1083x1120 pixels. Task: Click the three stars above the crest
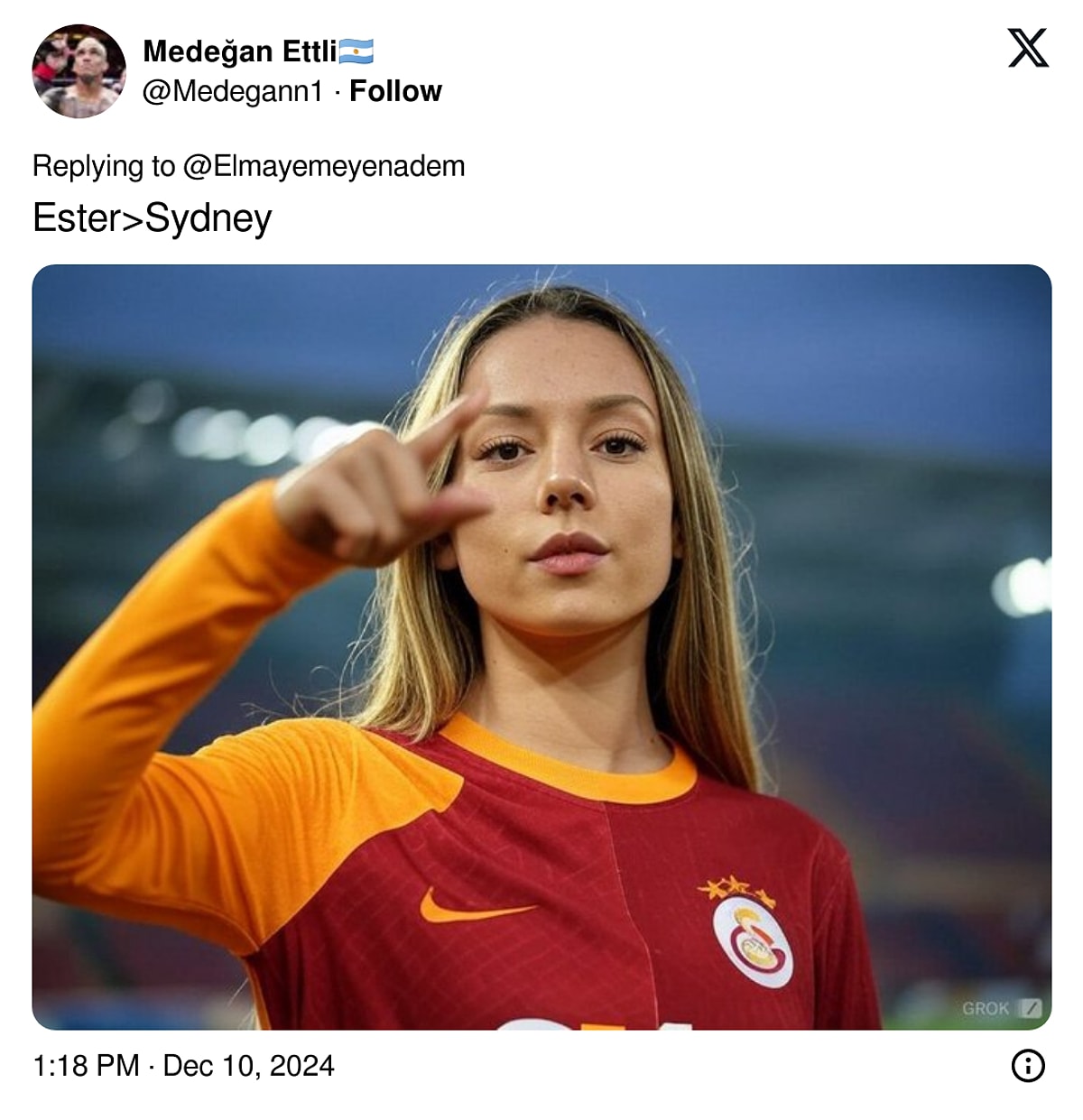click(736, 890)
